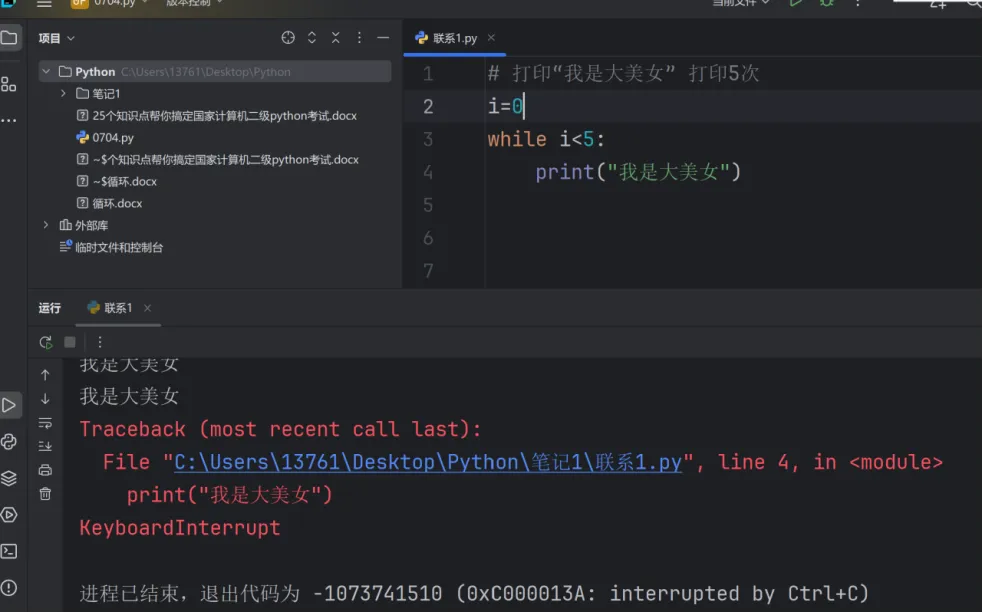Hide the project panel

(383, 38)
